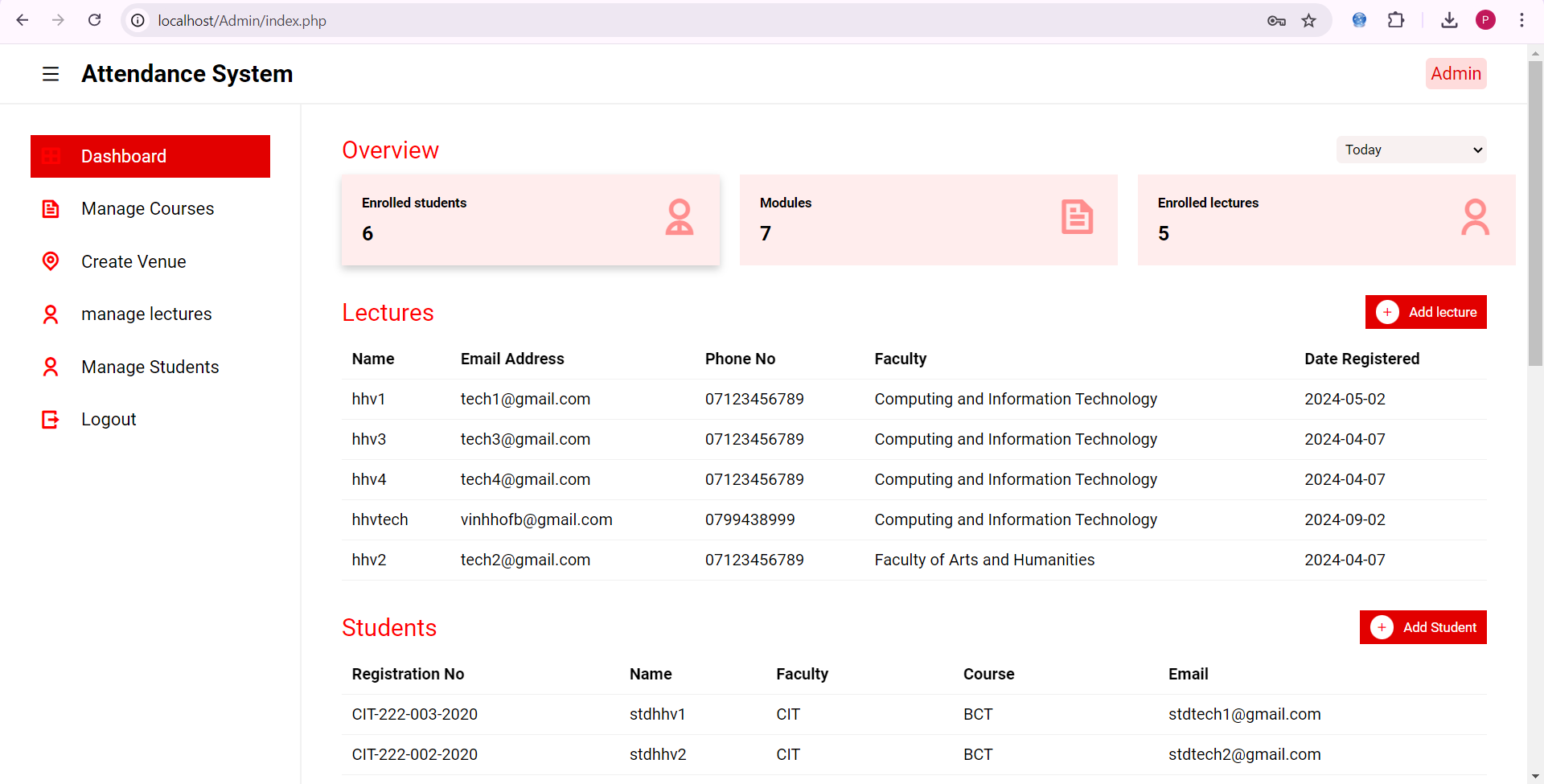Open the browser extensions puzzle icon
This screenshot has width=1544, height=784.
click(1396, 21)
